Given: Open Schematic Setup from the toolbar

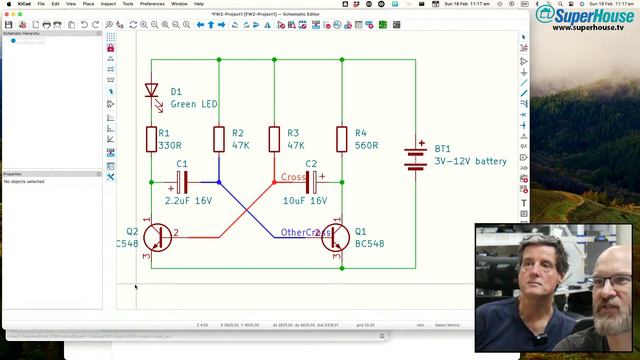Looking at the screenshot, I should [x=22, y=25].
